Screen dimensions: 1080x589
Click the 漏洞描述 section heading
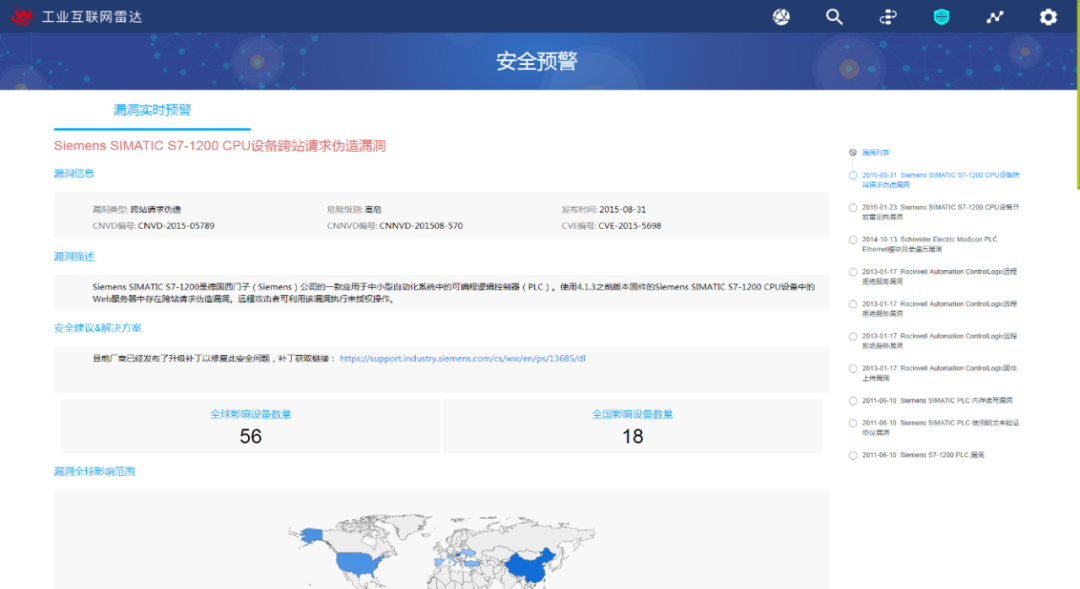pyautogui.click(x=74, y=257)
